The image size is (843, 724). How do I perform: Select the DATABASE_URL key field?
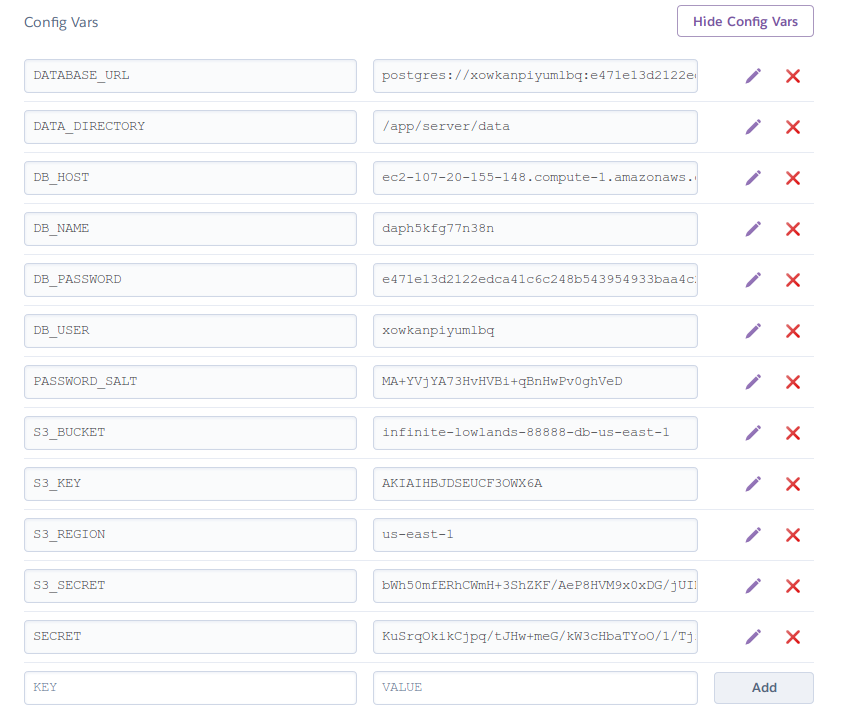tap(190, 76)
